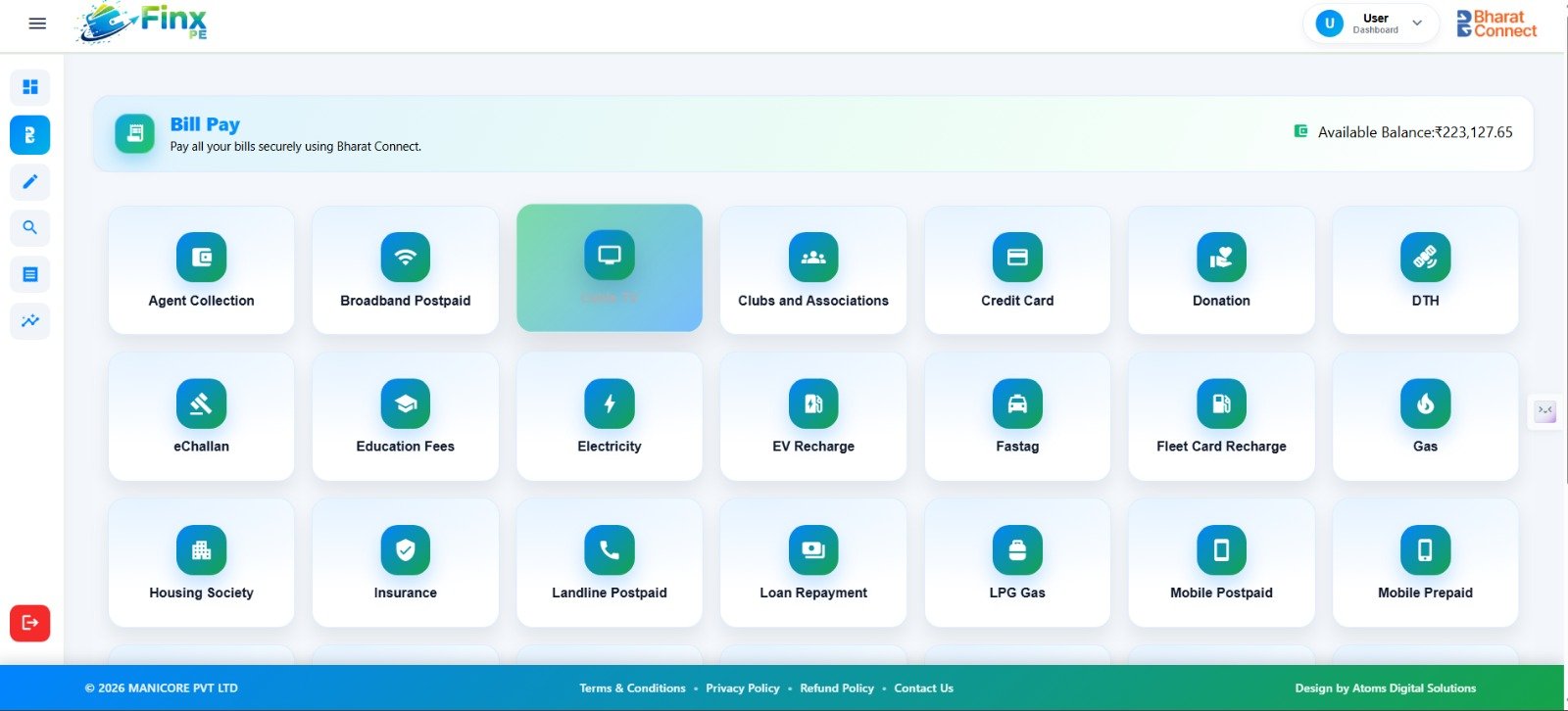
Task: Click the Available Balance wallet icon
Action: [x=1300, y=131]
